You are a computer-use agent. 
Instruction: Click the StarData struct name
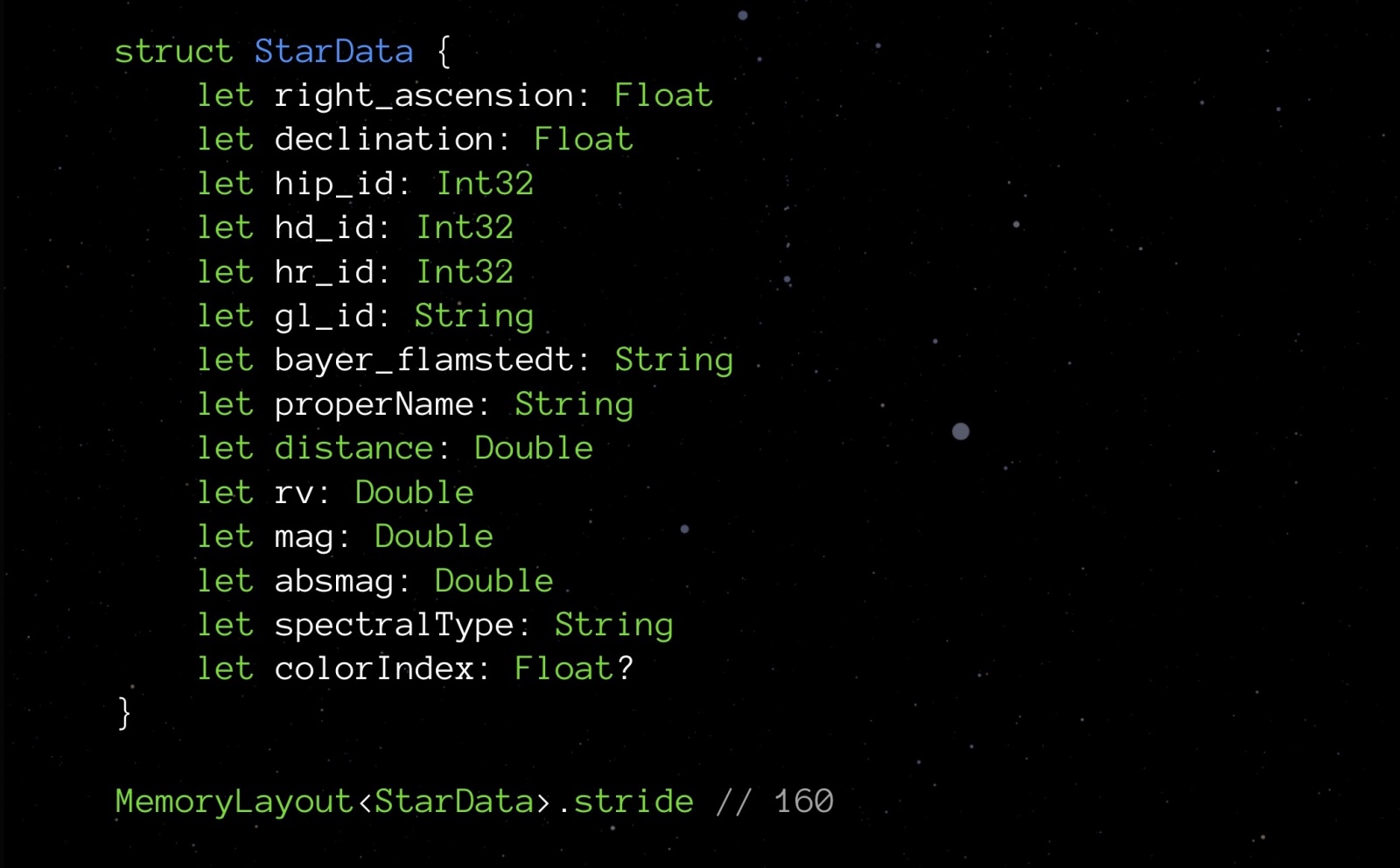(x=333, y=52)
